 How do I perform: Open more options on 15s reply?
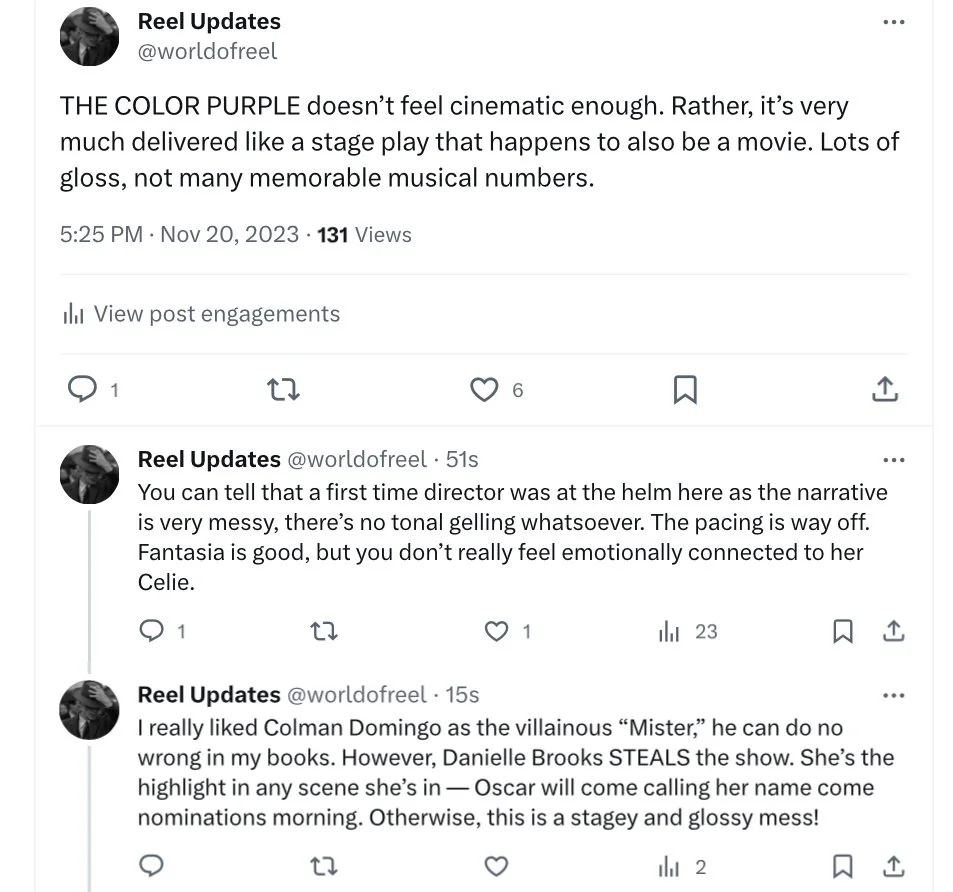pyautogui.click(x=894, y=695)
